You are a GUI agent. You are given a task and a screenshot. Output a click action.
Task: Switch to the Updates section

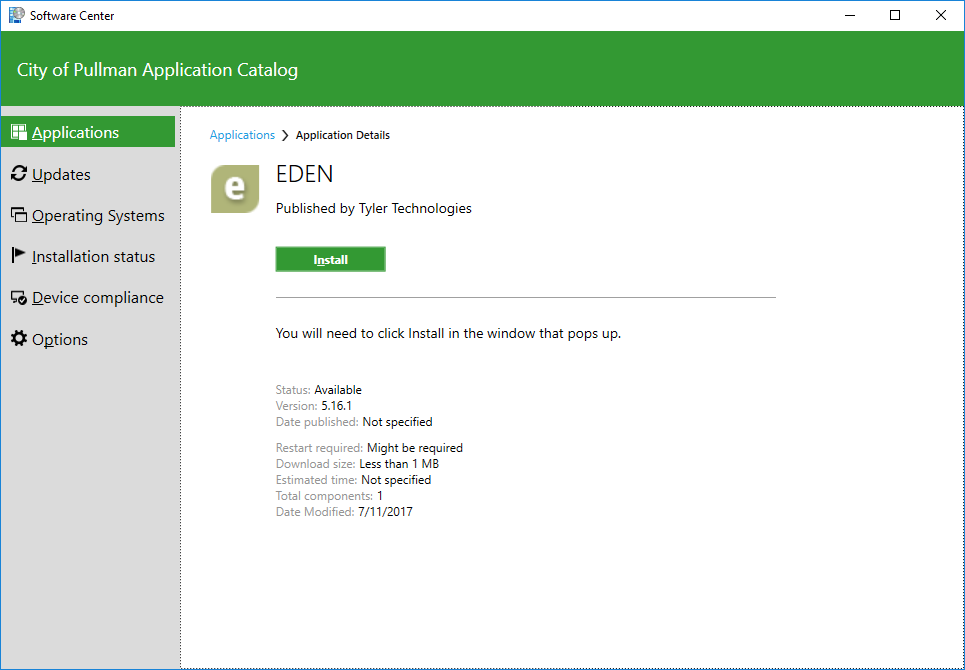[61, 175]
